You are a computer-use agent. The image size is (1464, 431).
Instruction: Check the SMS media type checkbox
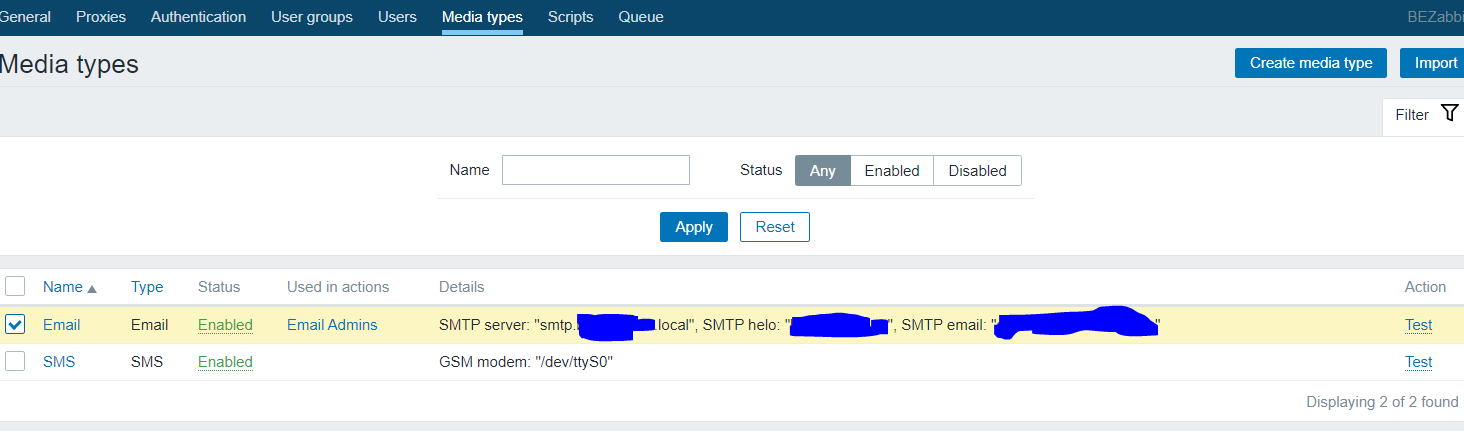pyautogui.click(x=15, y=362)
